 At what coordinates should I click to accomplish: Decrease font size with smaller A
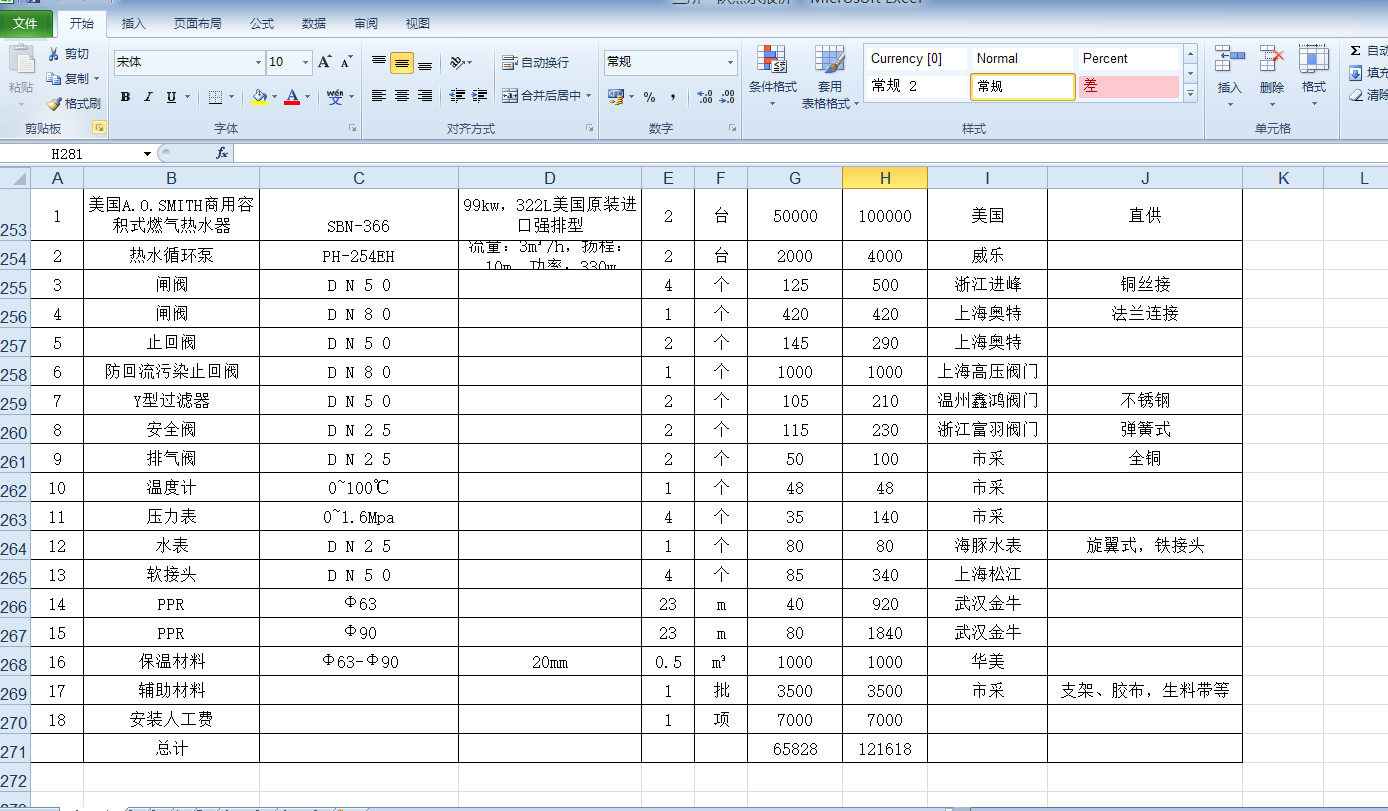click(346, 62)
